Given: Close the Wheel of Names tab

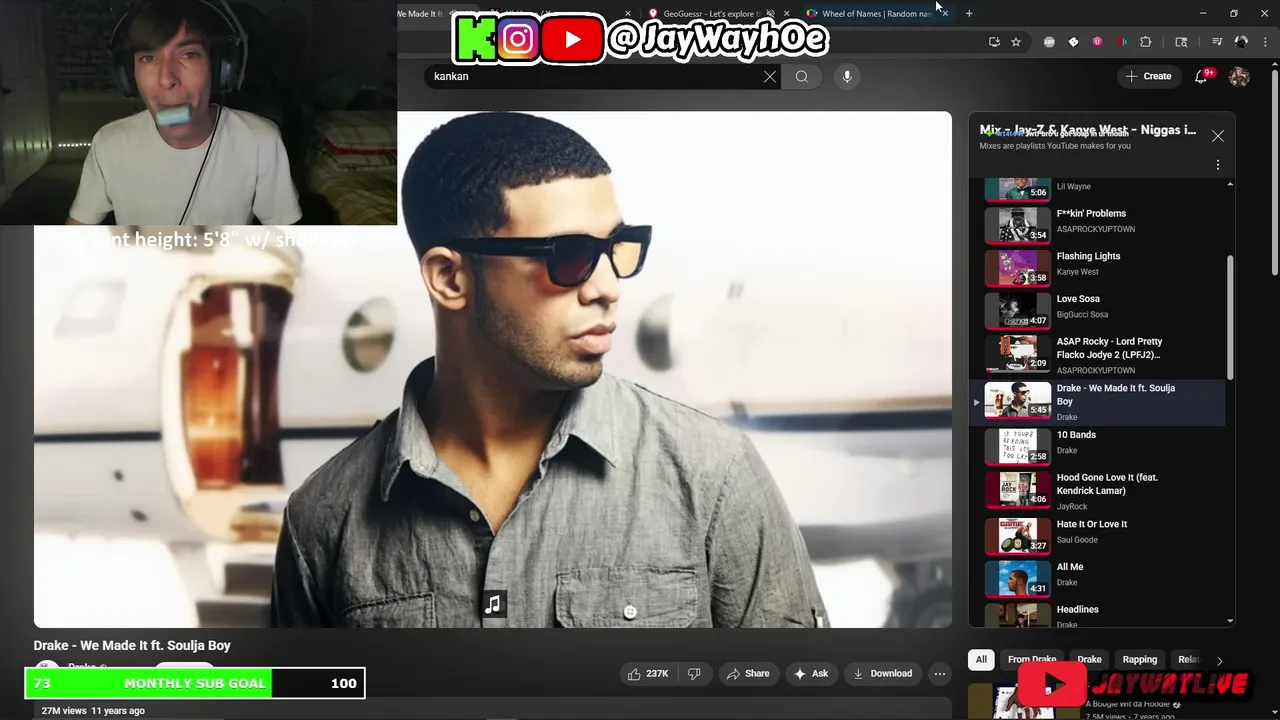Looking at the screenshot, I should (945, 14).
